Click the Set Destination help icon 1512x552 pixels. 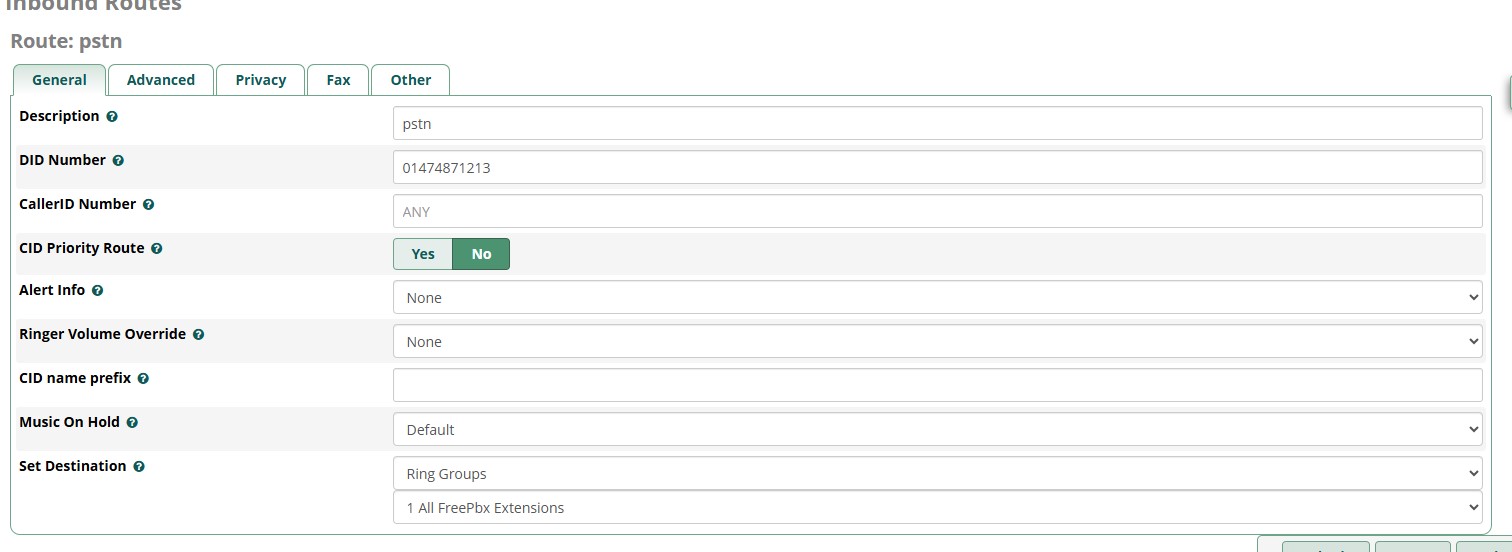pos(139,467)
